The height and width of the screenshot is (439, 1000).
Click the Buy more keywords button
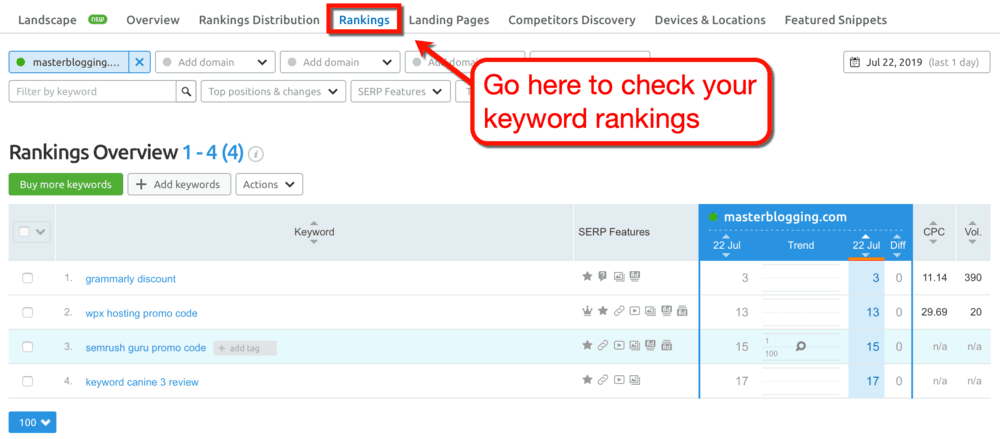tap(66, 184)
